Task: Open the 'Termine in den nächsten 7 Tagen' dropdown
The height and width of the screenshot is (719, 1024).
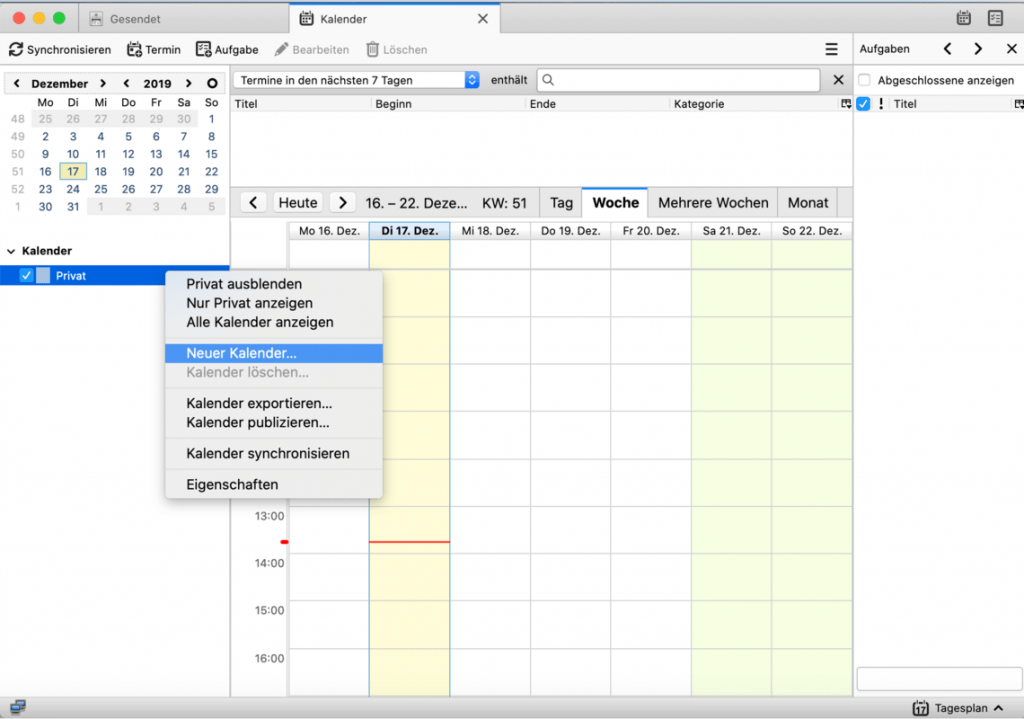Action: [x=472, y=80]
